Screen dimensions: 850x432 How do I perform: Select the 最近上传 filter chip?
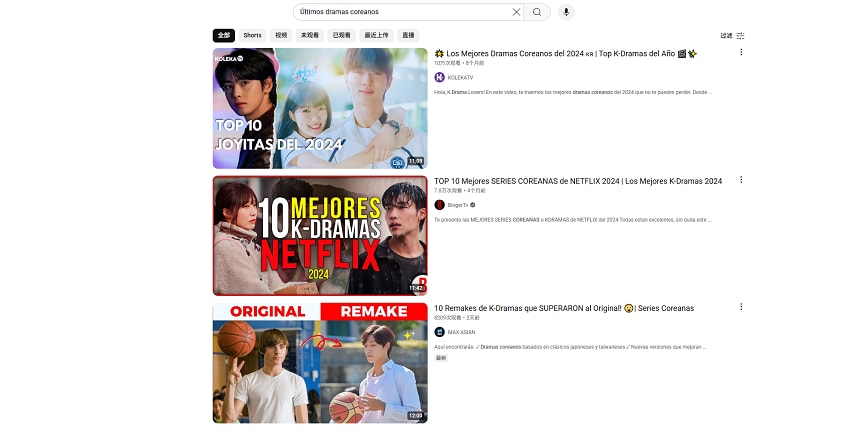pyautogui.click(x=376, y=35)
